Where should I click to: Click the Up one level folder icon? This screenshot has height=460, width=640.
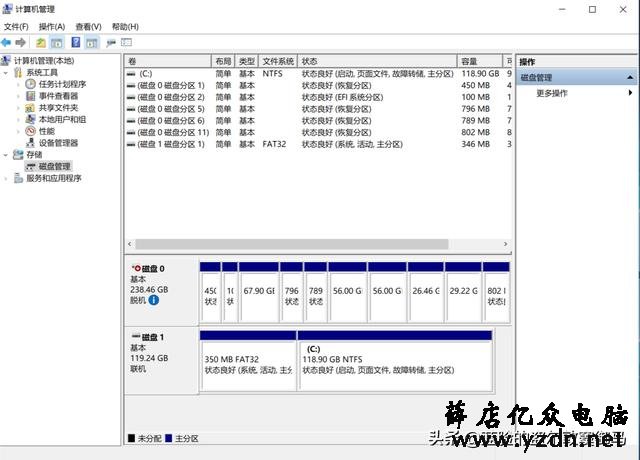coord(41,42)
